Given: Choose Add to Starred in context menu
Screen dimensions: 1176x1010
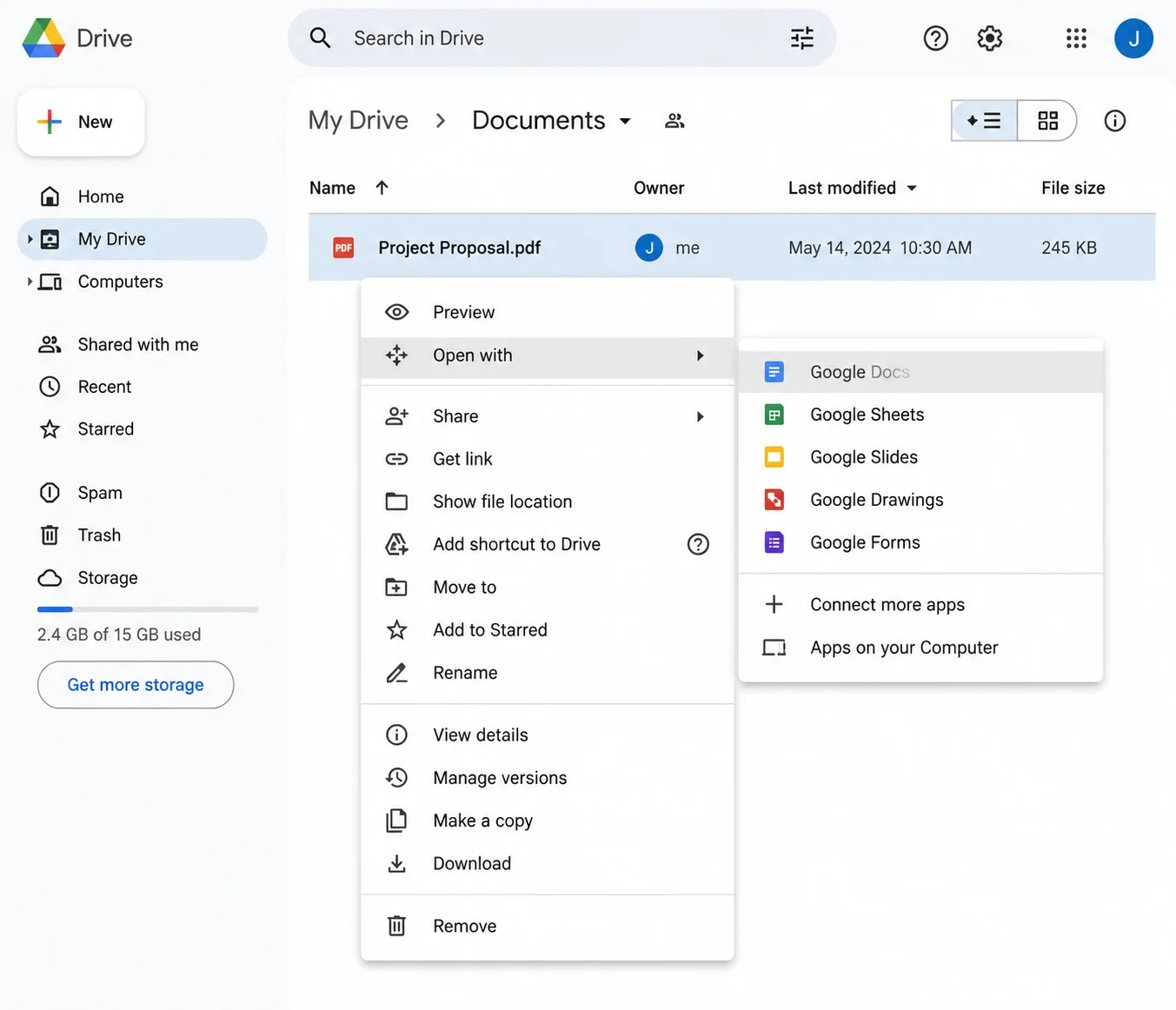Looking at the screenshot, I should click(x=548, y=630).
